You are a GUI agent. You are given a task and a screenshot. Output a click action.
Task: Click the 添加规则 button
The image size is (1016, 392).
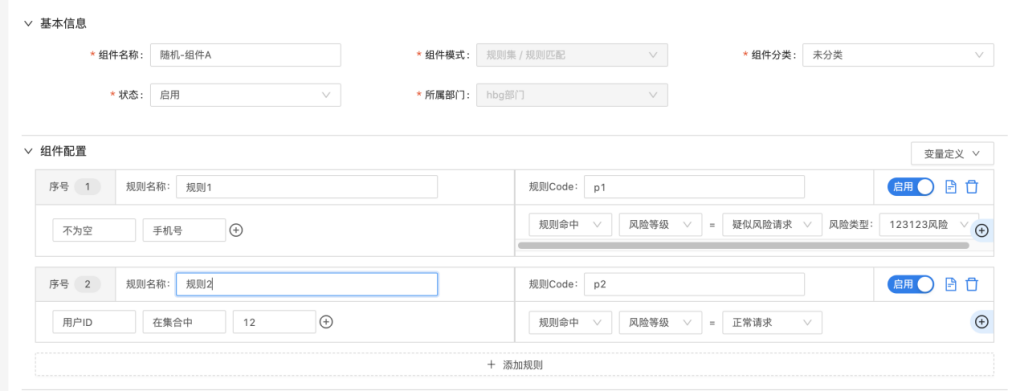pyautogui.click(x=514, y=364)
